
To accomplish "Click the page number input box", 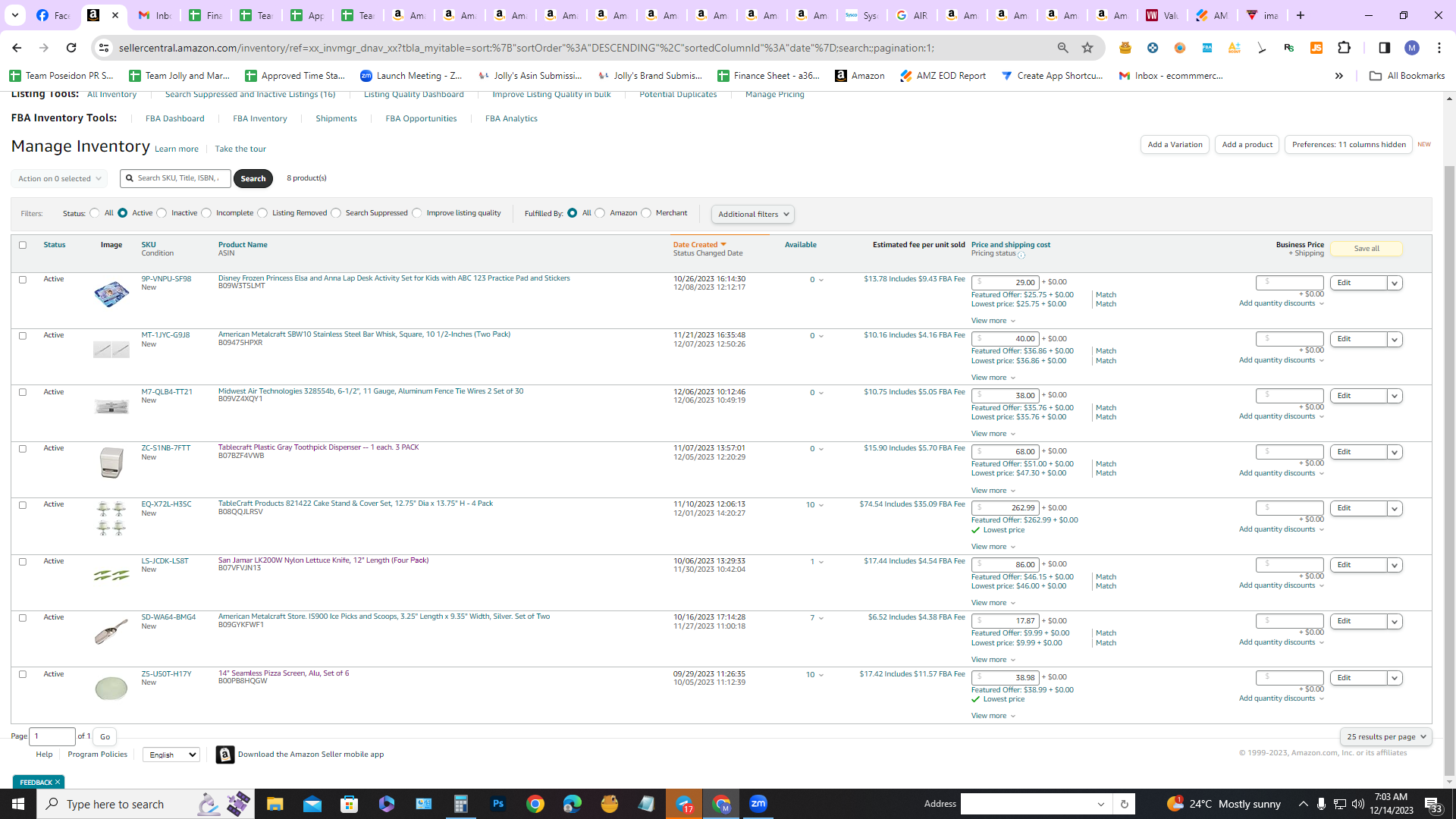I will 52,736.
